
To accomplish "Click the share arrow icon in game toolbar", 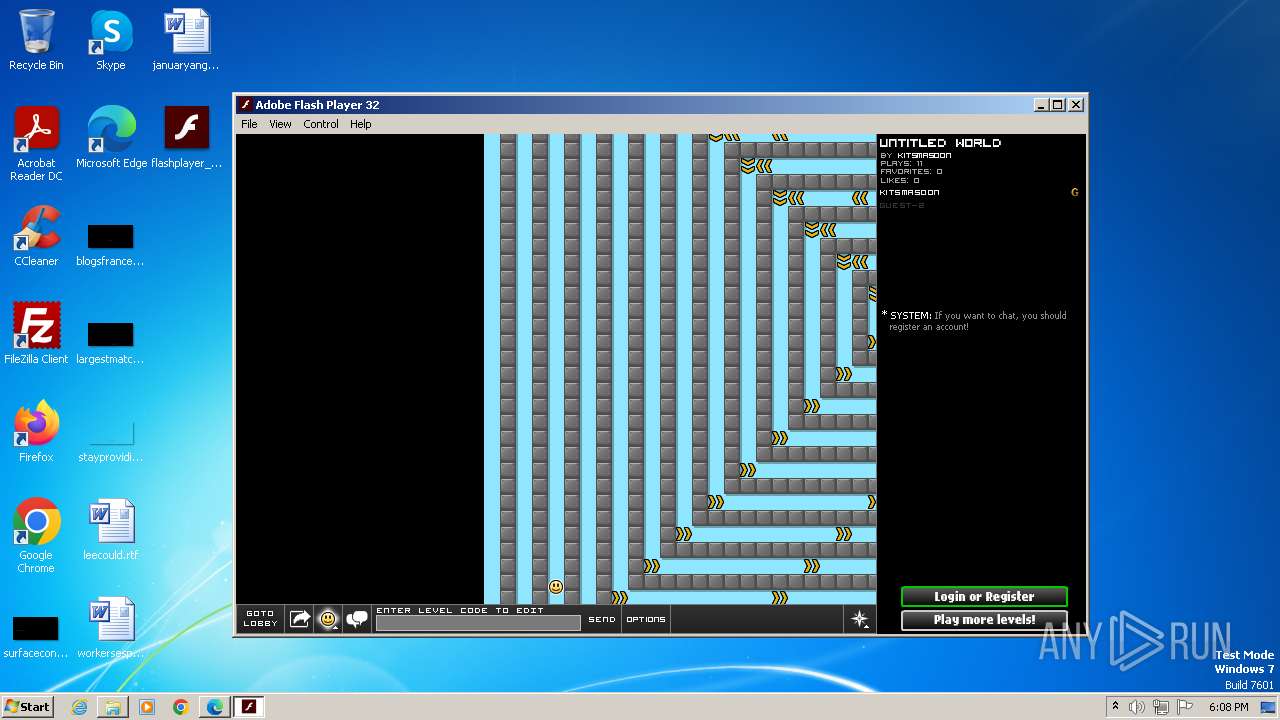I will click(x=299, y=619).
